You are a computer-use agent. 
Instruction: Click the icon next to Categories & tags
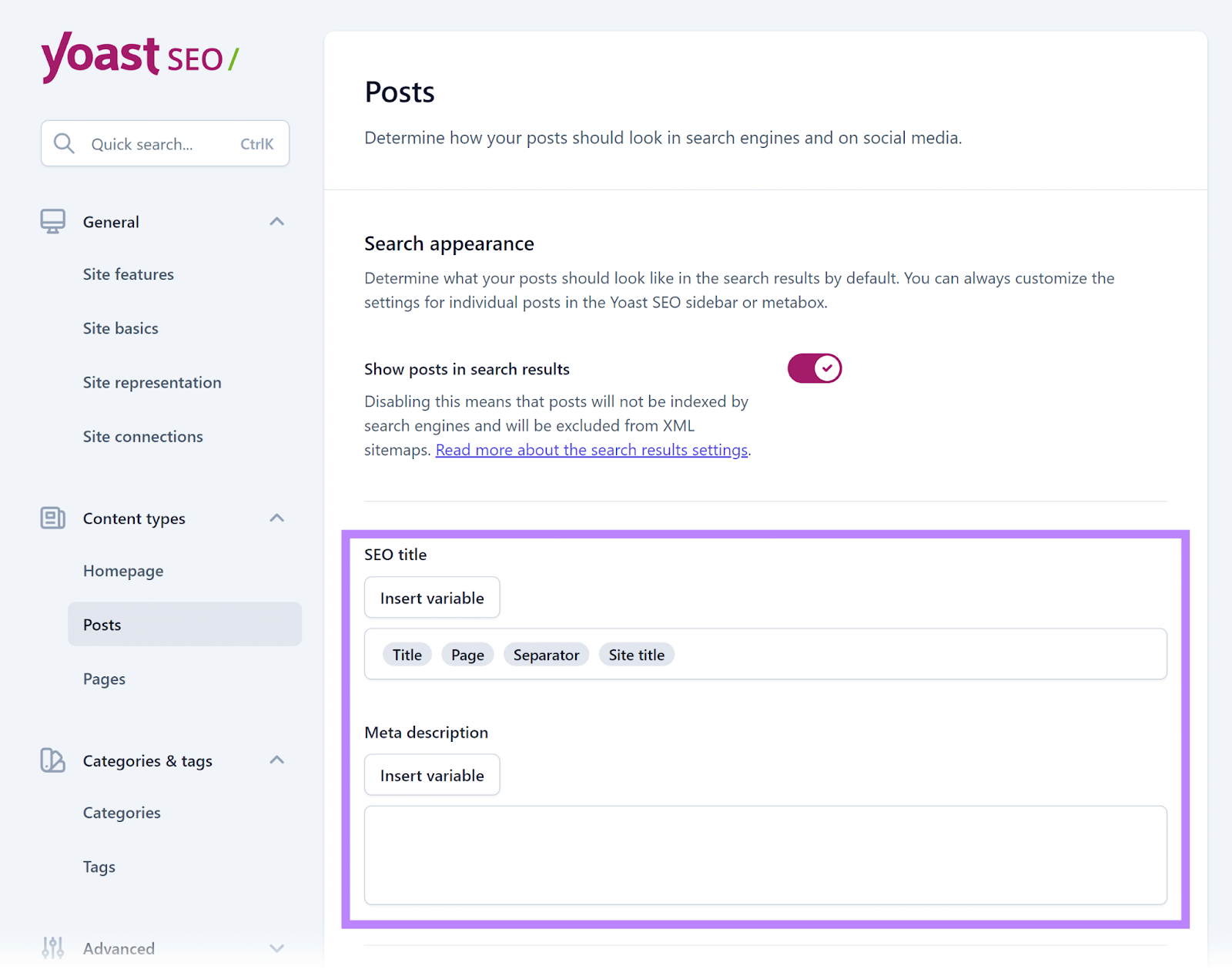pos(52,760)
